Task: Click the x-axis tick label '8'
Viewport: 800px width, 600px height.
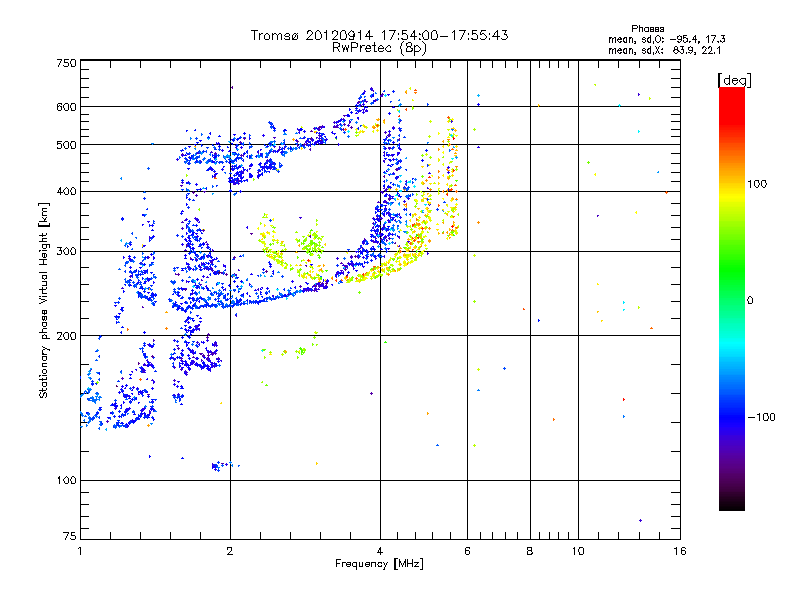Action: [530, 551]
